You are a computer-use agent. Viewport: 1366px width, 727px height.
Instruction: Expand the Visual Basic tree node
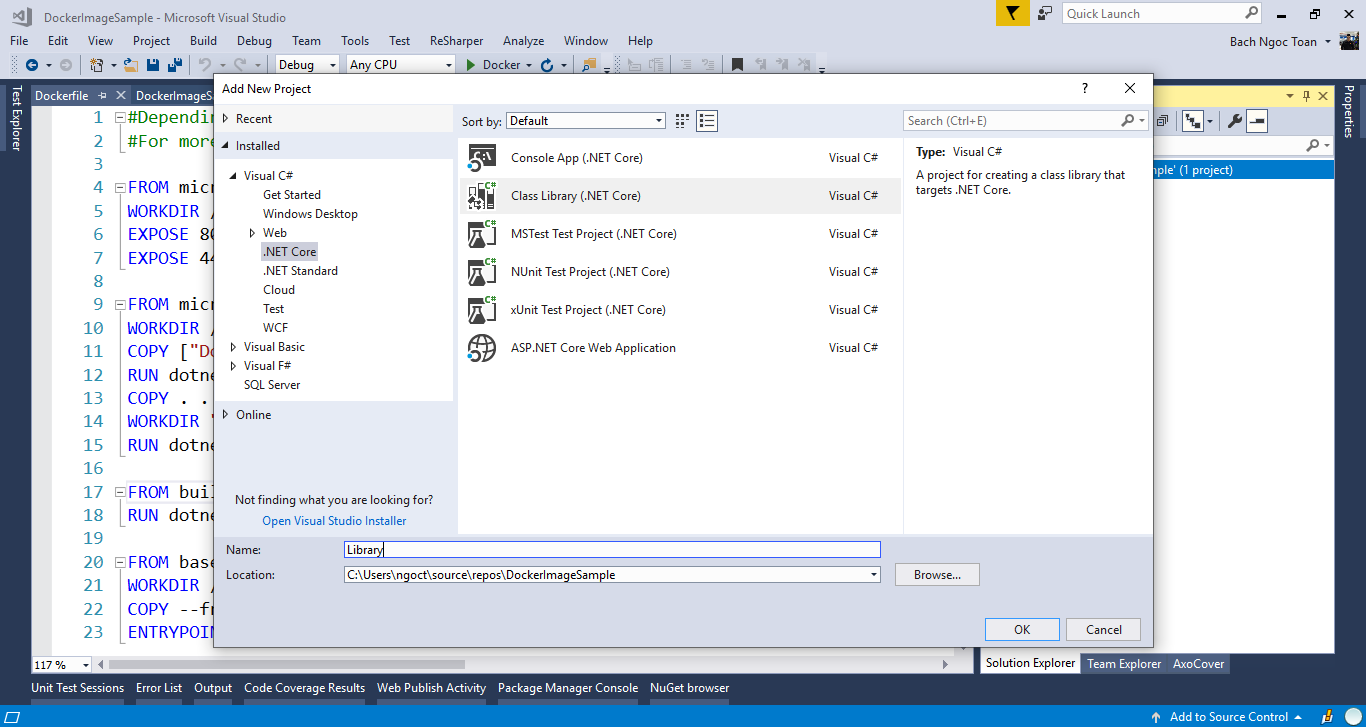pyautogui.click(x=234, y=347)
